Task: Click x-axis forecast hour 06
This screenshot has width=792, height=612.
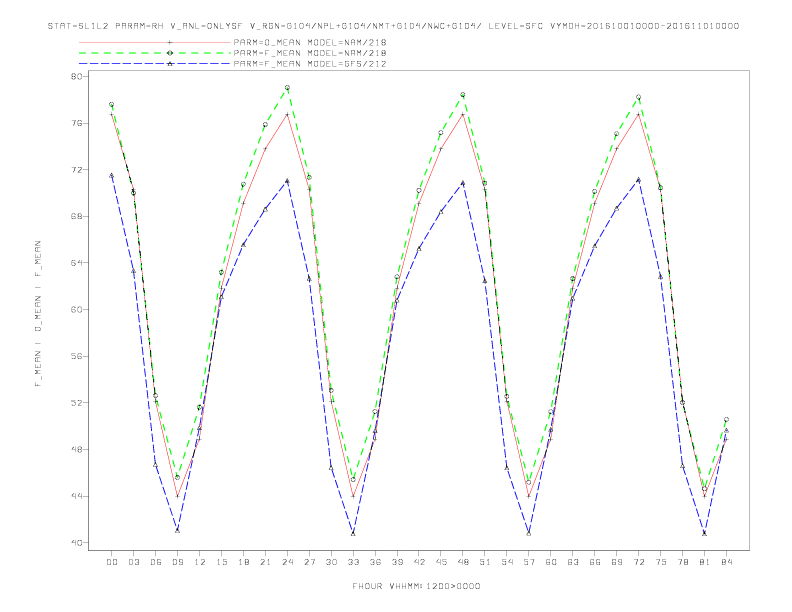Action: tap(156, 562)
